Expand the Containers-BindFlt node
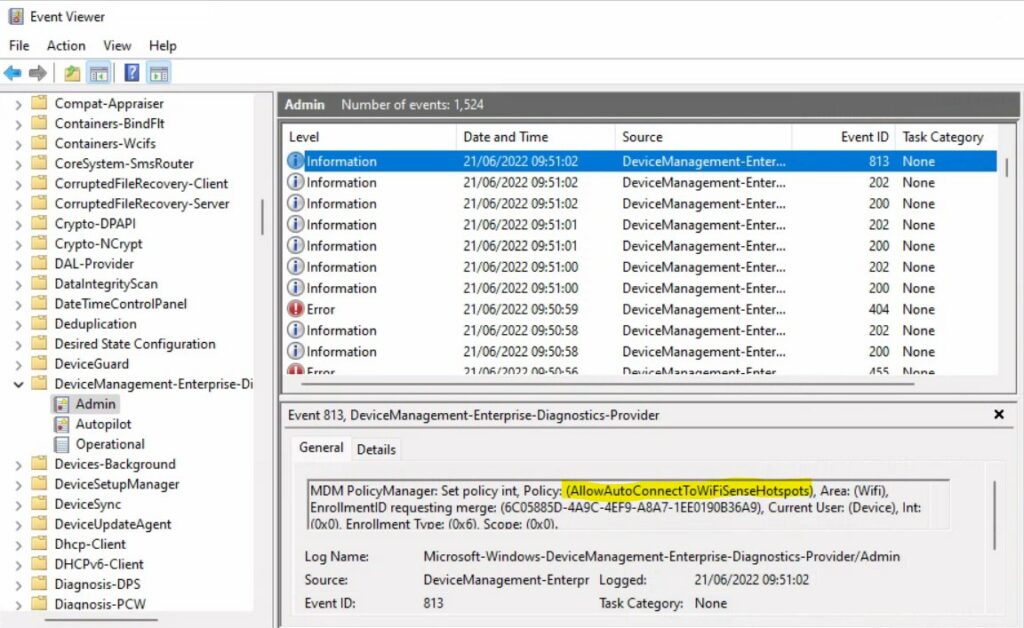This screenshot has width=1024, height=628. pos(18,124)
